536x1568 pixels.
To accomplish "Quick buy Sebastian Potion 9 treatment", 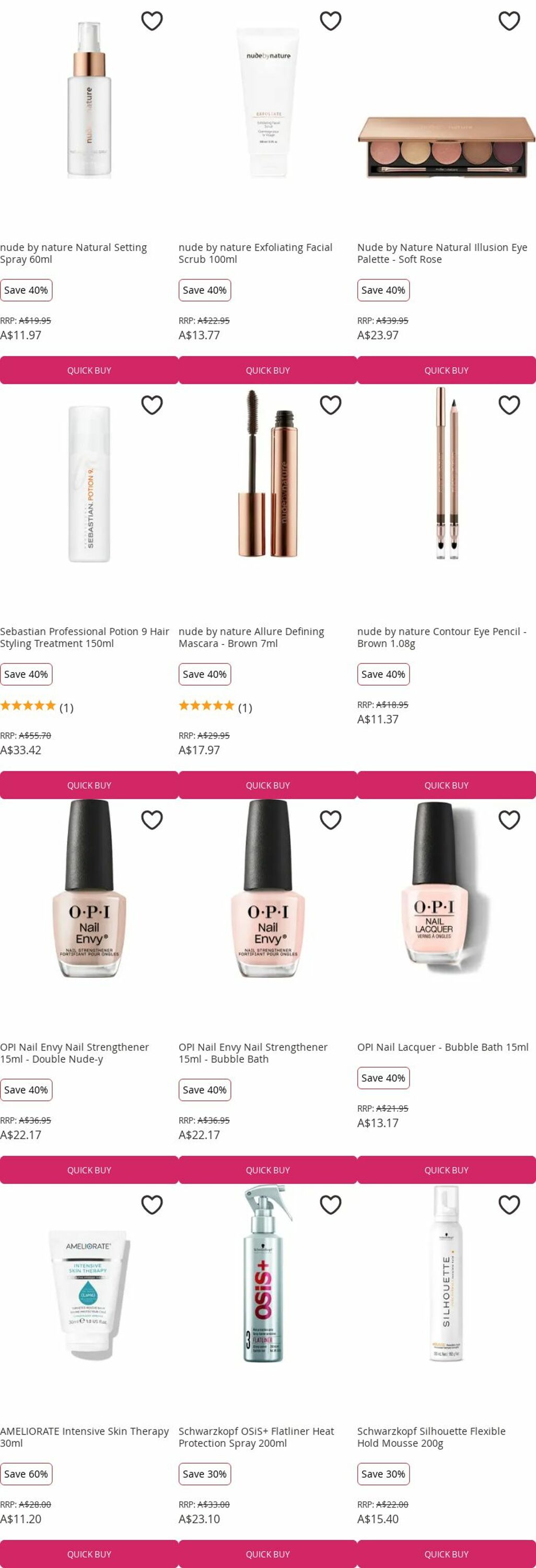I will [x=89, y=785].
